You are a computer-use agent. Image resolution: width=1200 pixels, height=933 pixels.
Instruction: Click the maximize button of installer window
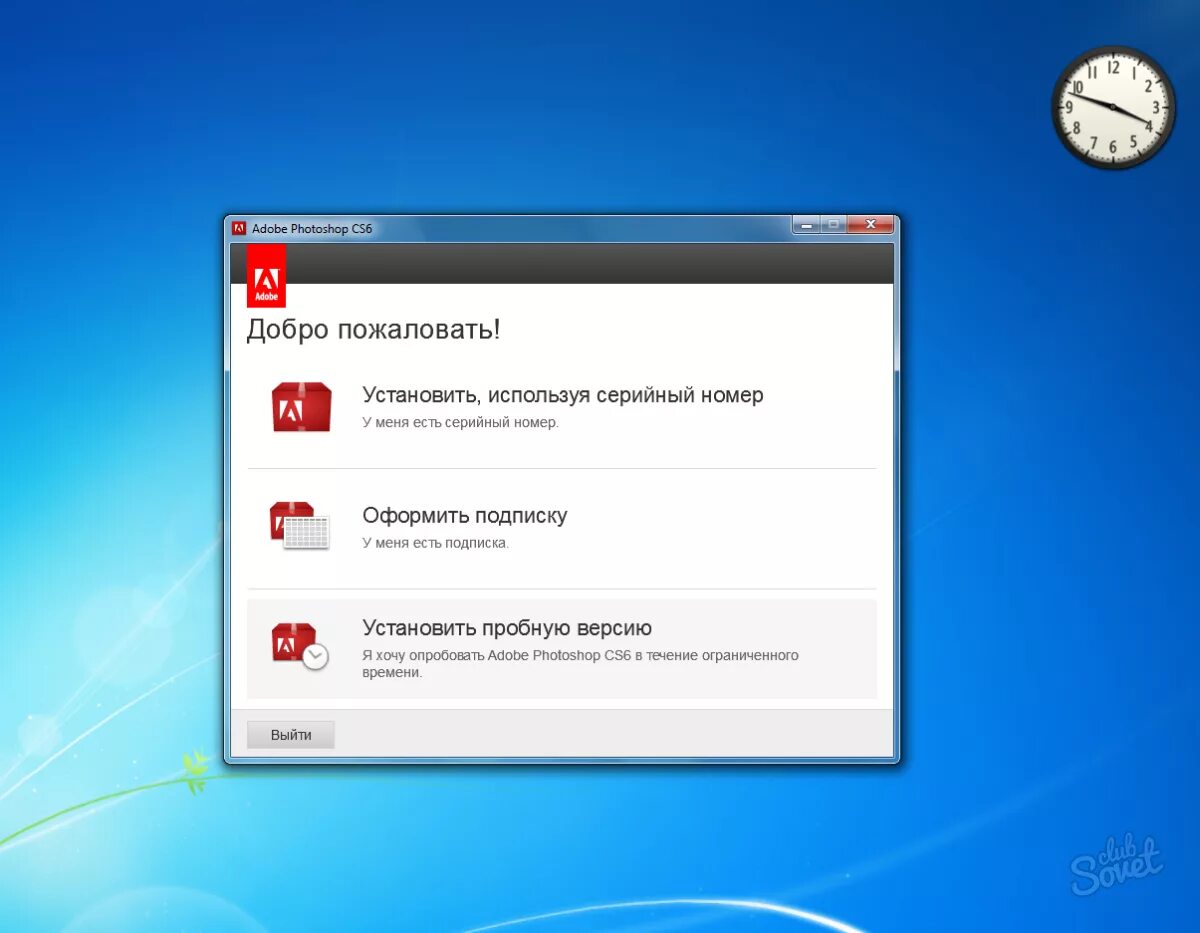point(832,225)
